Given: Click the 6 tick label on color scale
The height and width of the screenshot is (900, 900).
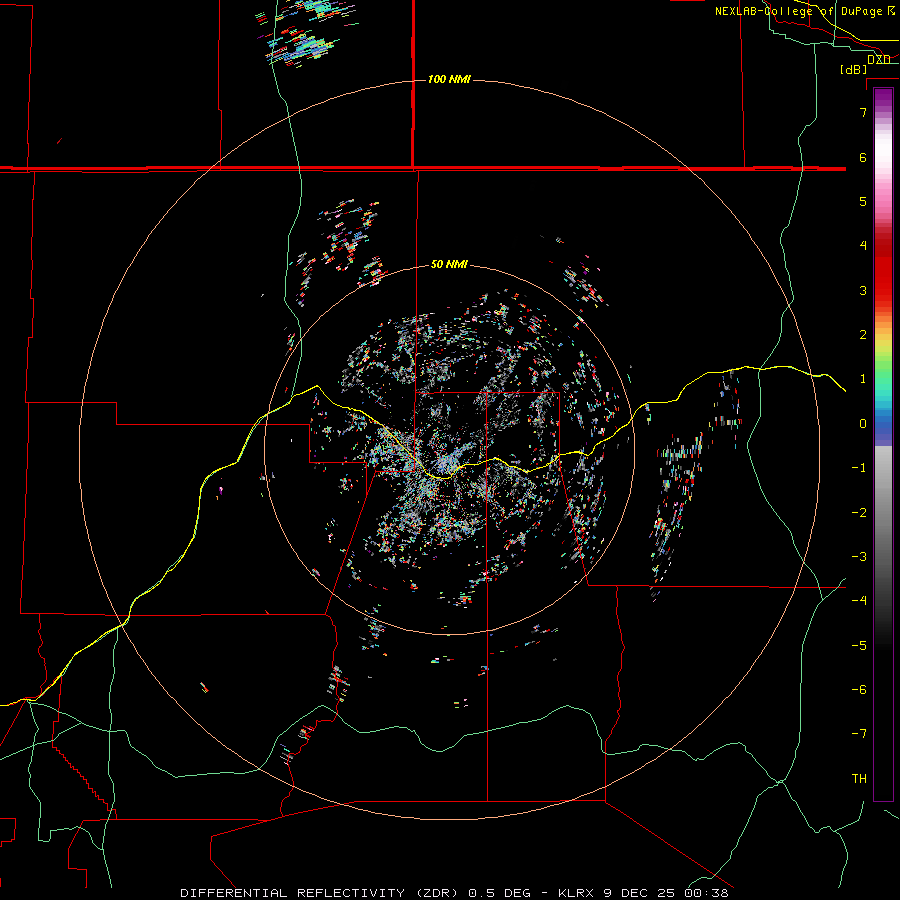Looking at the screenshot, I should (863, 157).
